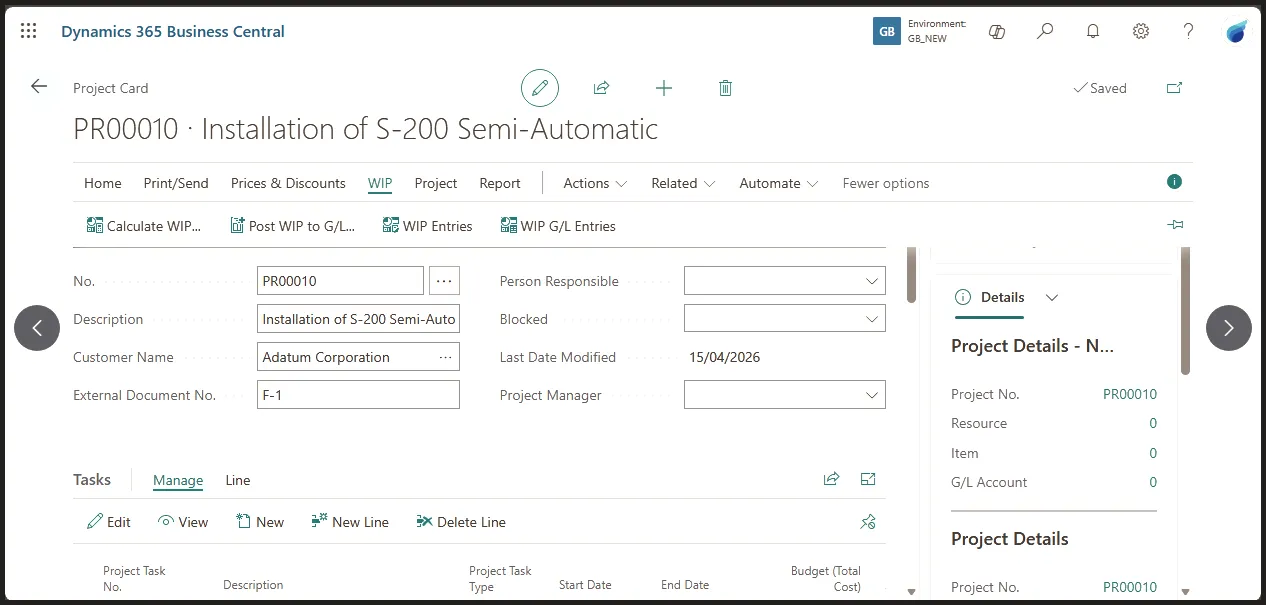Click New Line in Tasks toolbar

pos(350,522)
